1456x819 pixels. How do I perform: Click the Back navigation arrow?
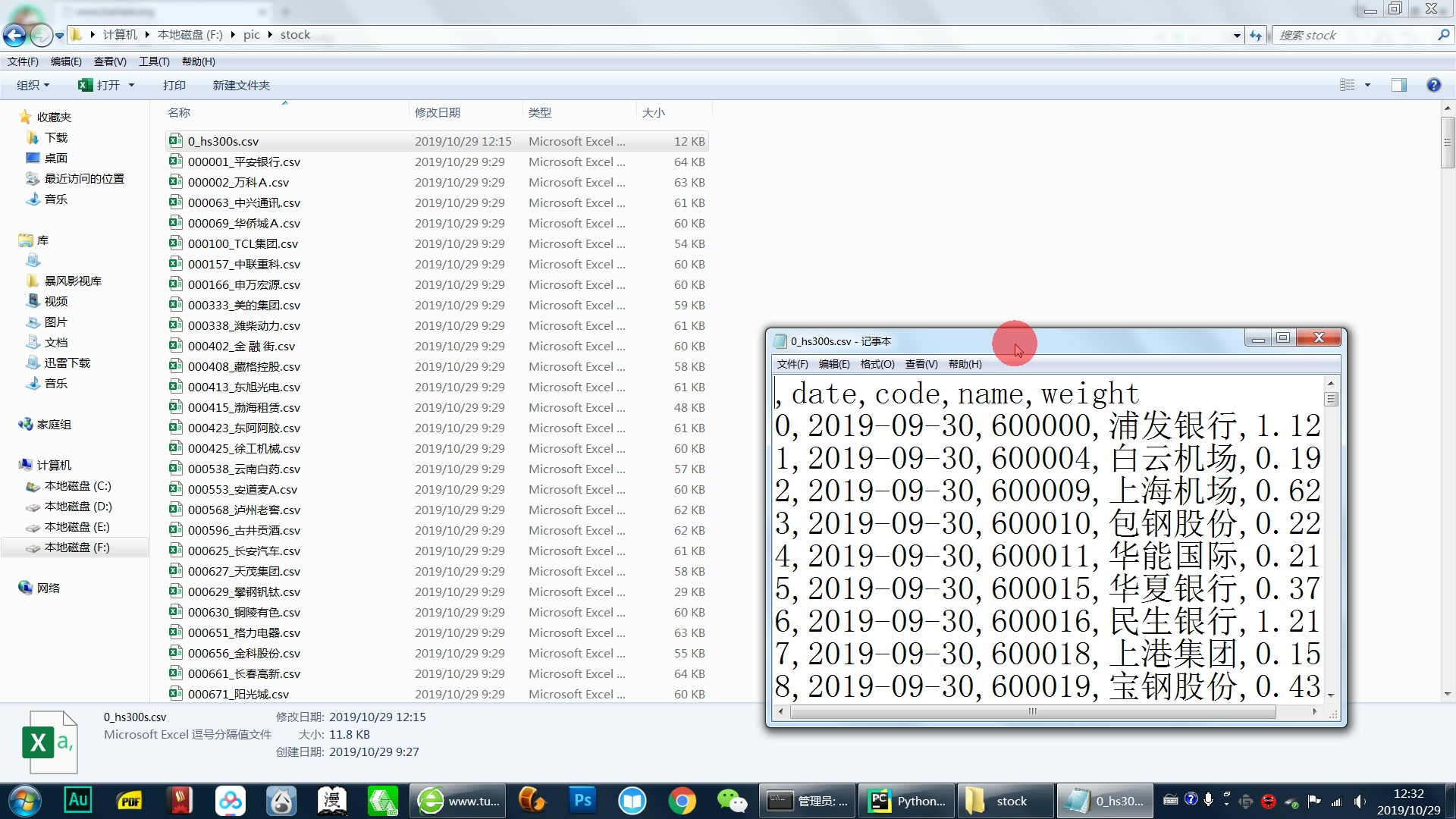[14, 35]
